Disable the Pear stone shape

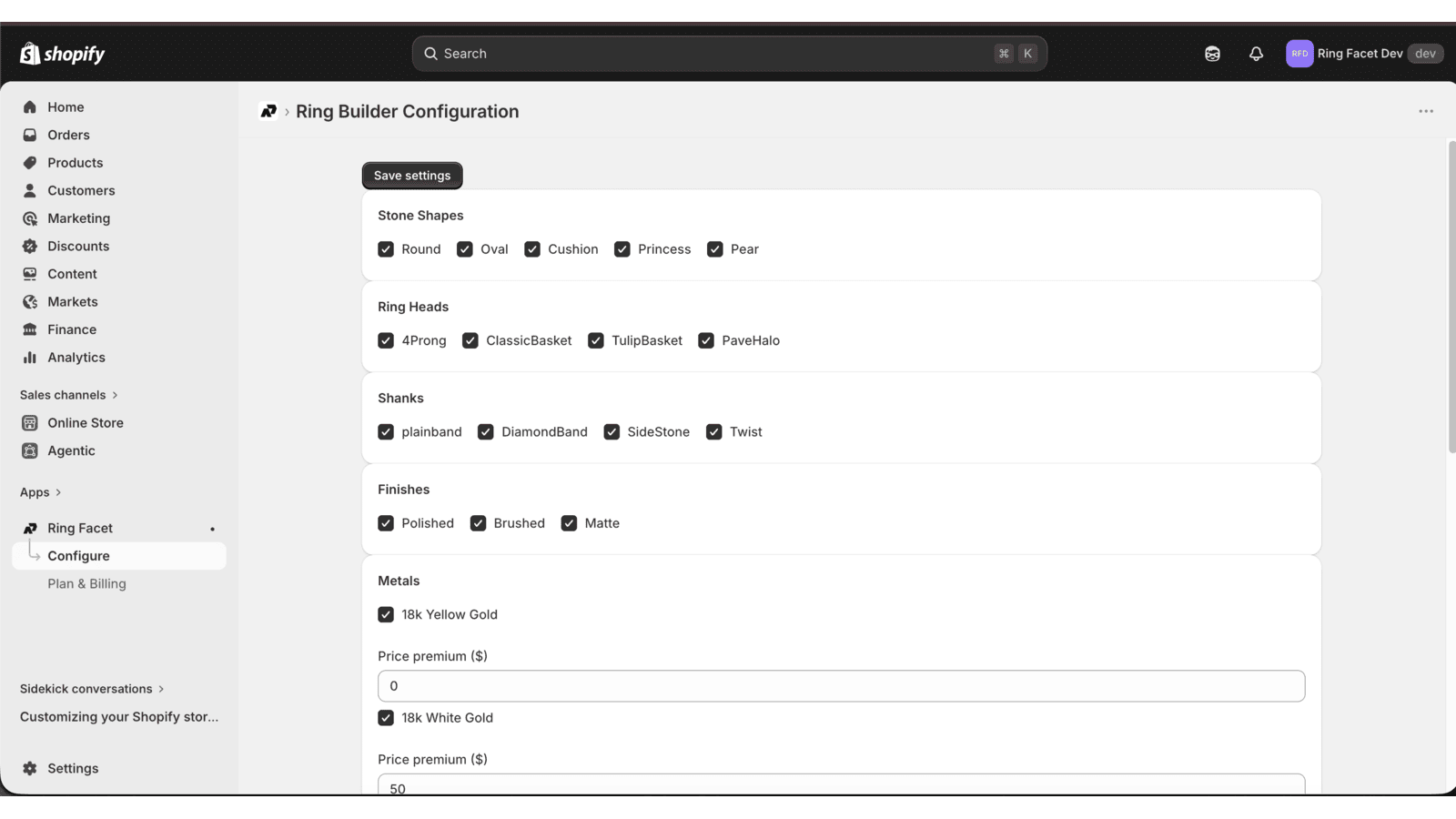click(715, 249)
